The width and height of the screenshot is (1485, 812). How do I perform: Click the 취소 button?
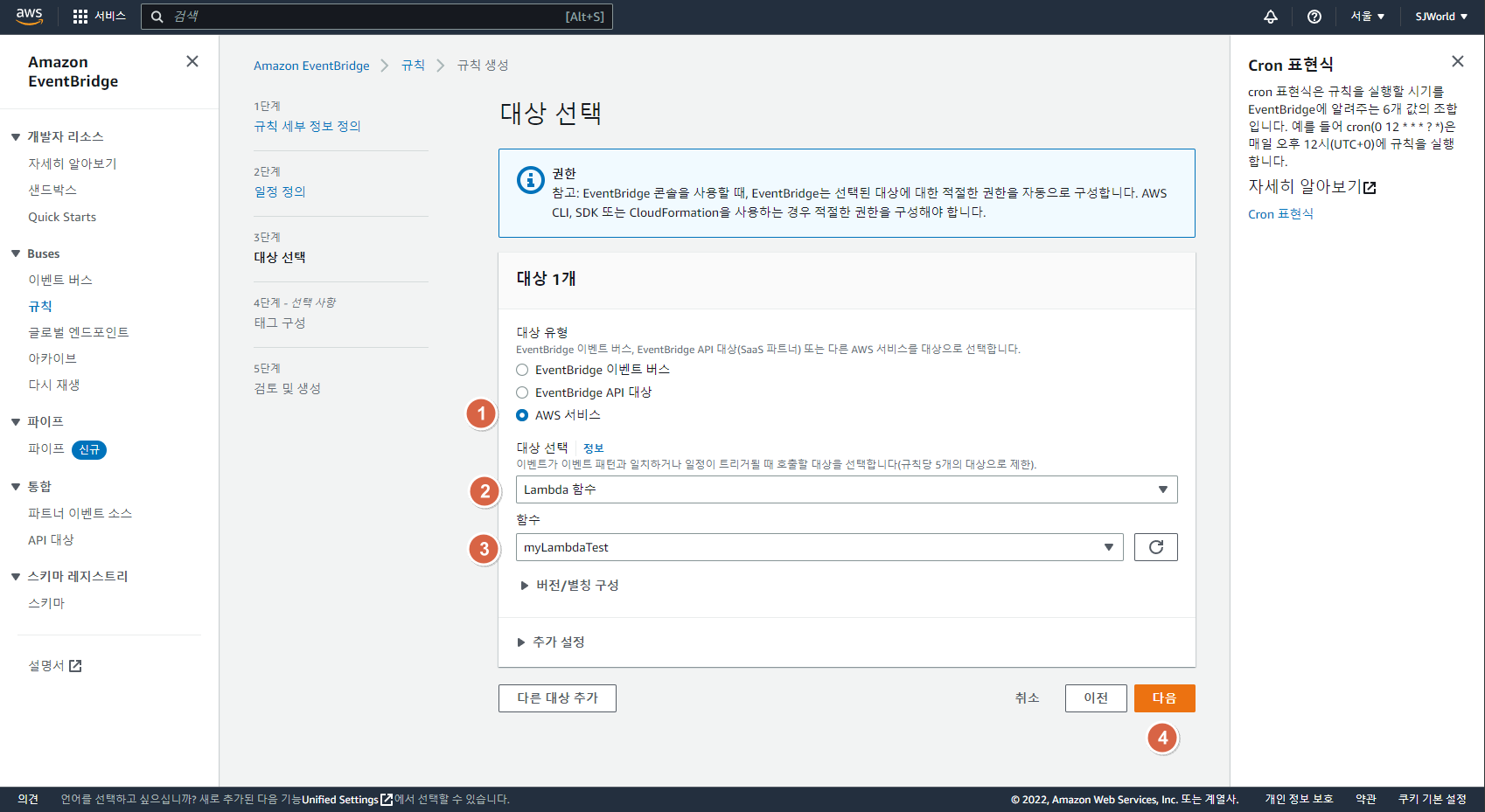pyautogui.click(x=1028, y=698)
